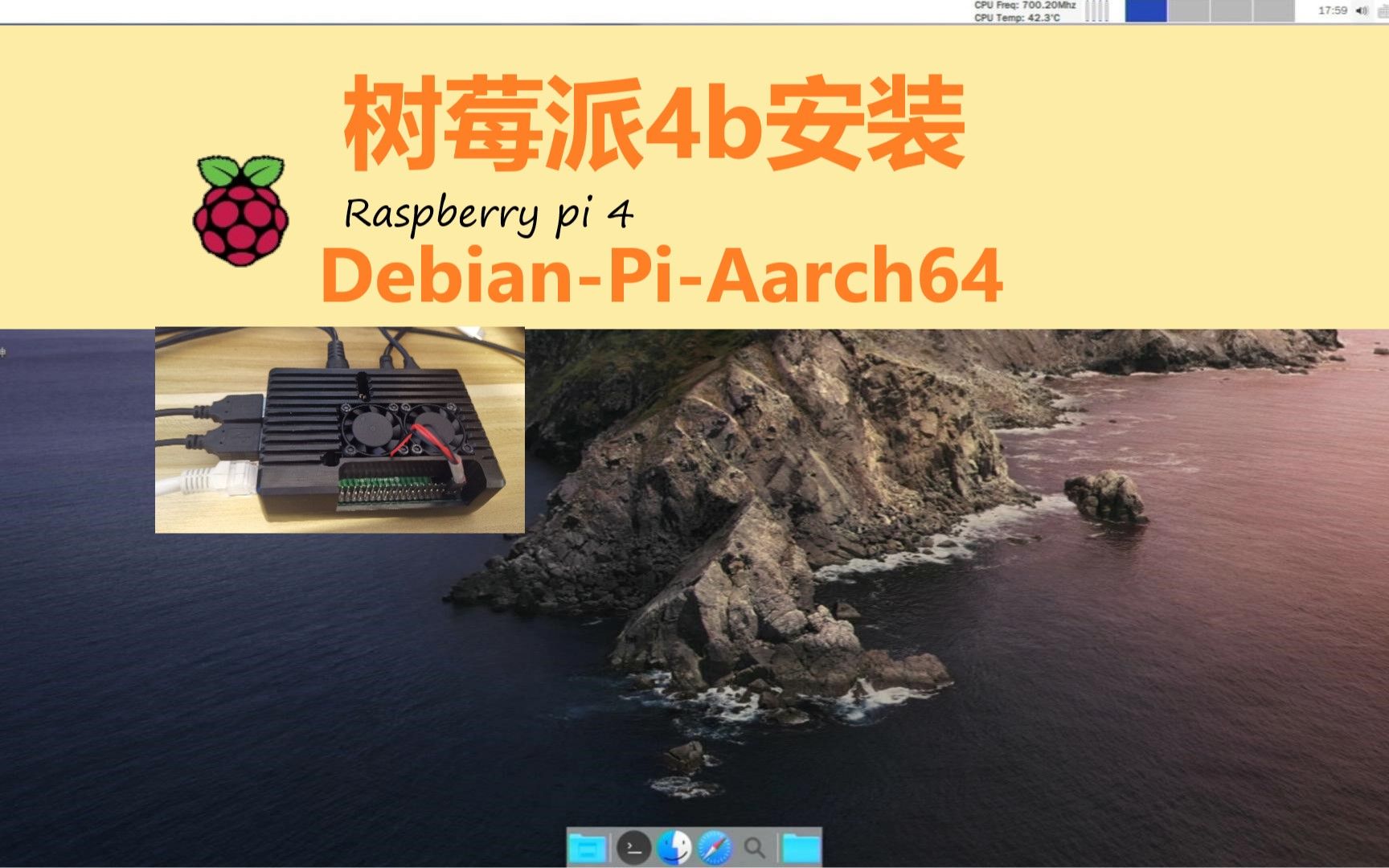The width and height of the screenshot is (1389, 868).
Task: Click the 17:59 clock in the panel
Action: pyautogui.click(x=1333, y=10)
